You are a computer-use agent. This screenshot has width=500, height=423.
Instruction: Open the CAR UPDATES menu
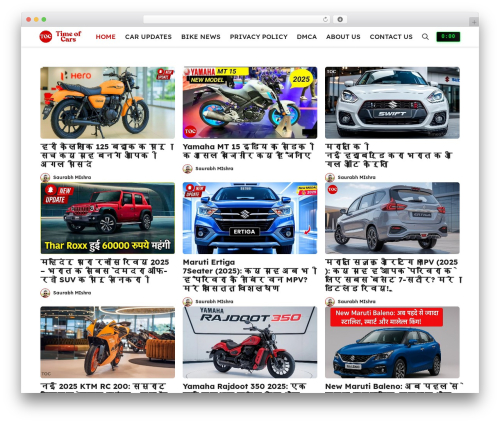pyautogui.click(x=148, y=37)
